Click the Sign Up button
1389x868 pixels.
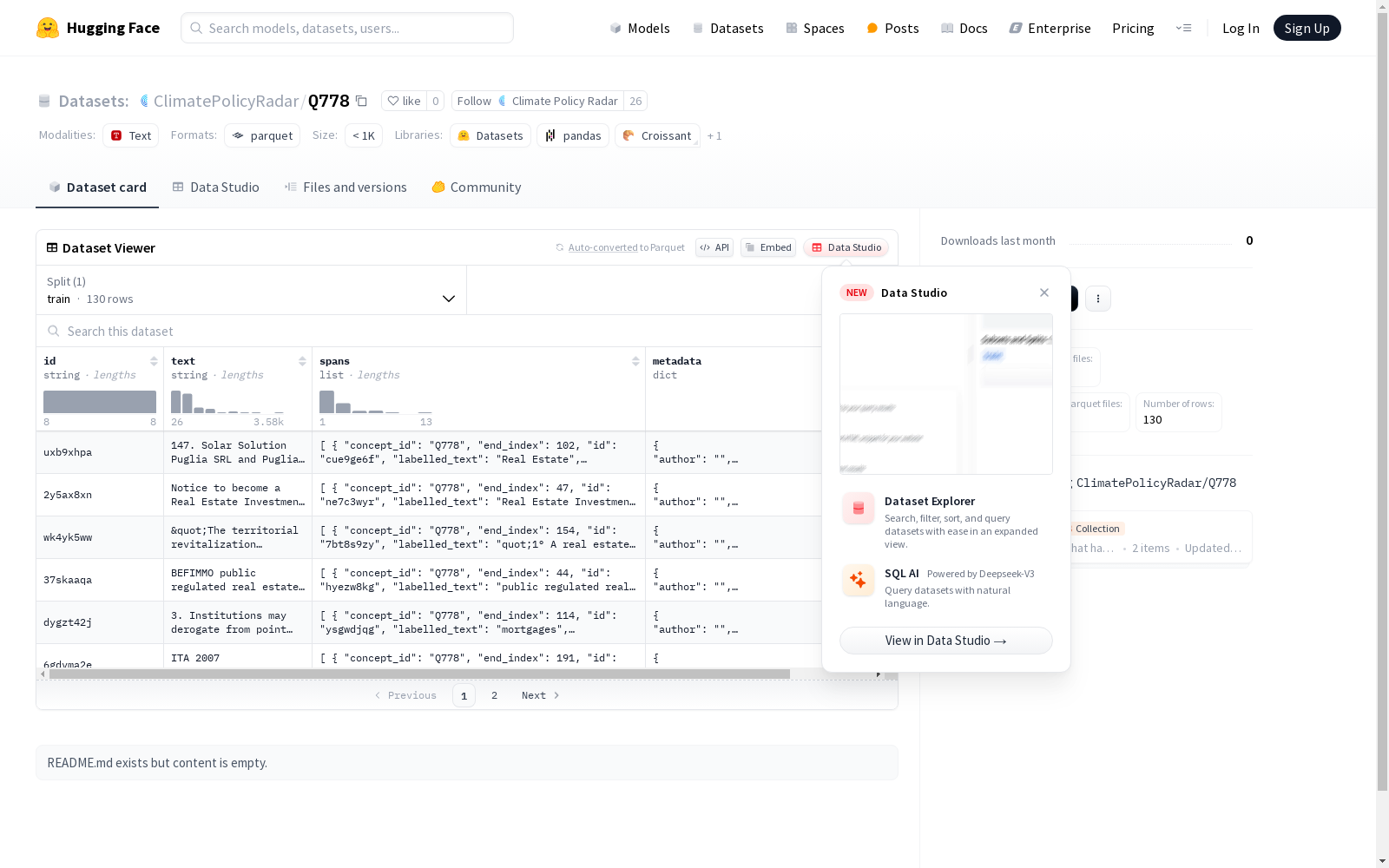(1307, 28)
